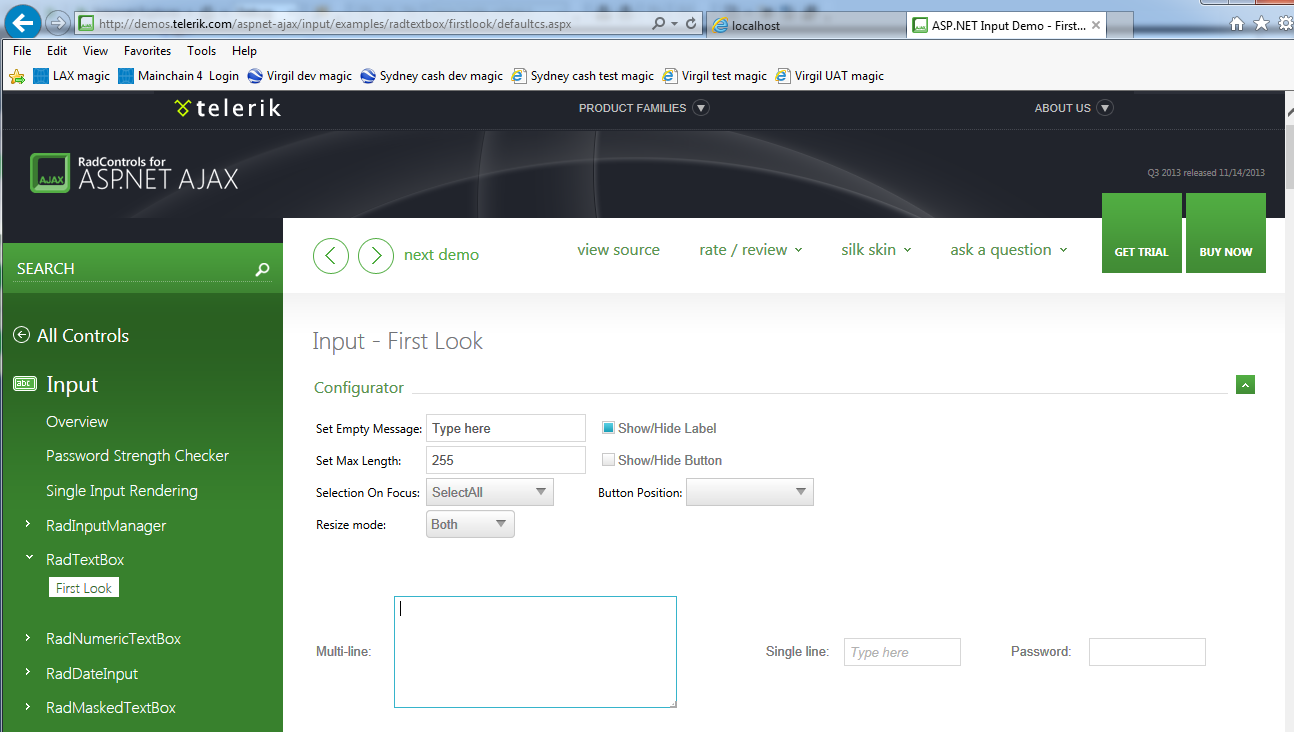Image resolution: width=1294 pixels, height=732 pixels.
Task: Collapse the Configurator panel
Action: click(x=1245, y=385)
